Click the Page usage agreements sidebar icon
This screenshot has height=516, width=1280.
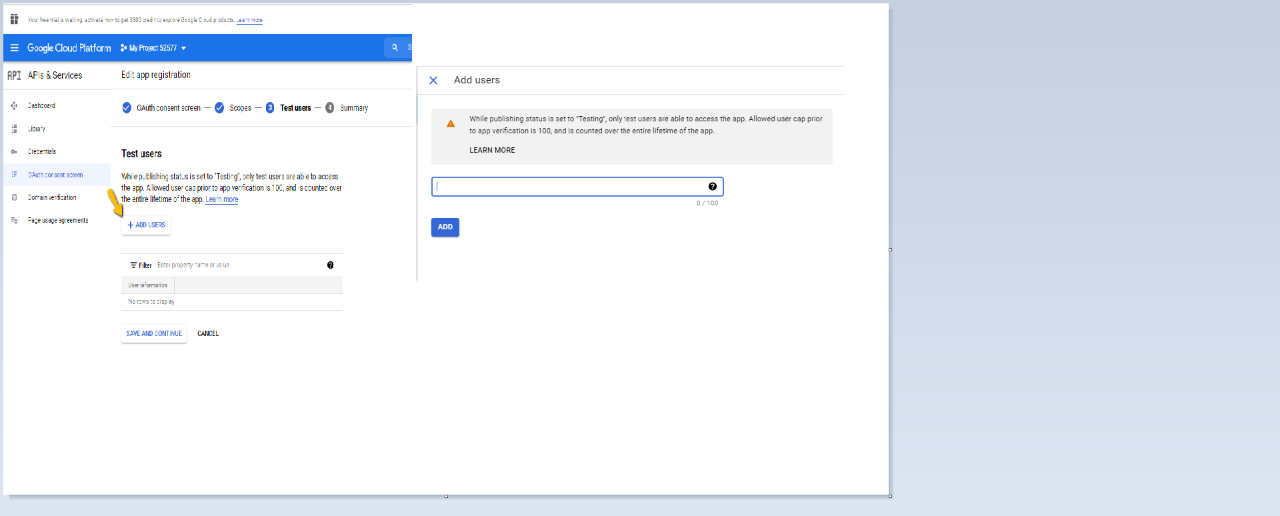point(14,220)
